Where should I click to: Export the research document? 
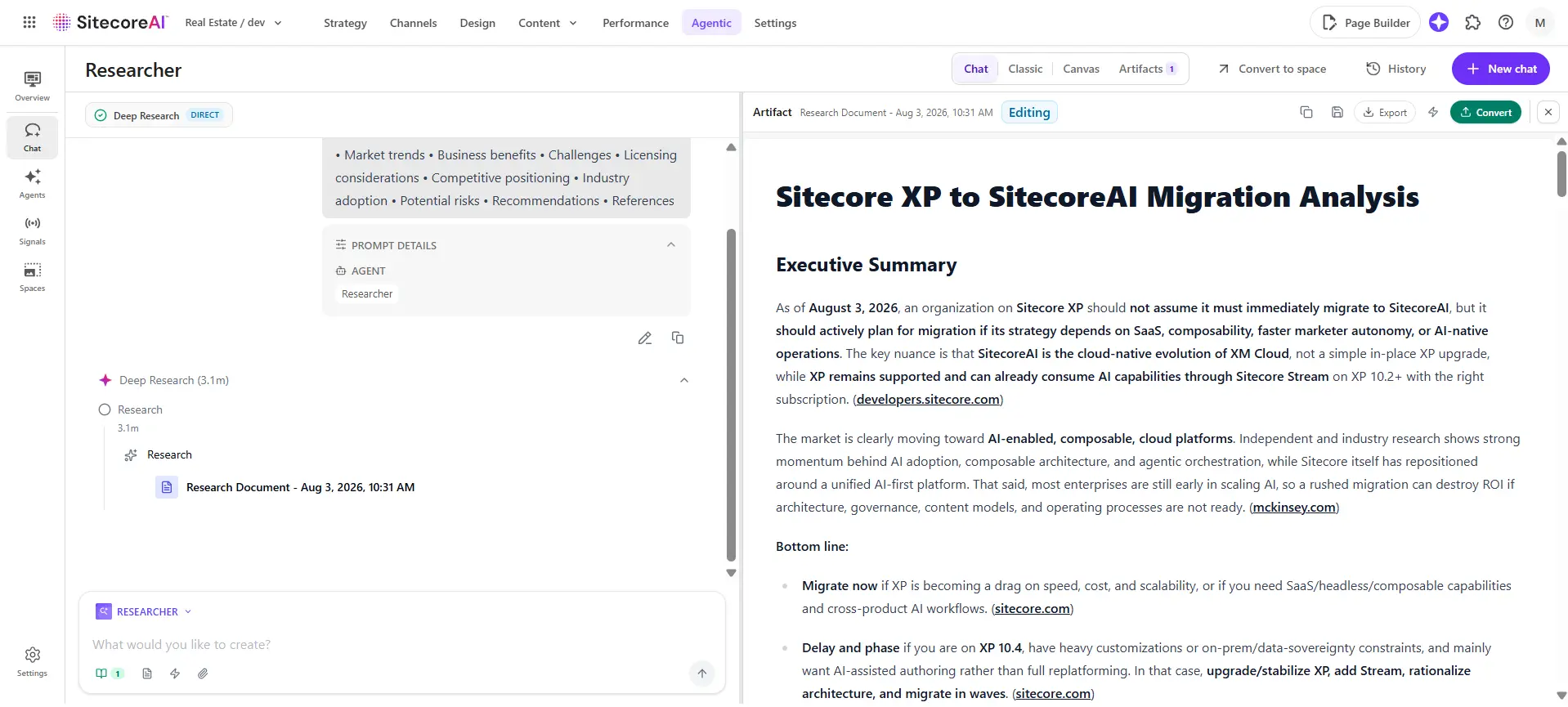point(1385,112)
